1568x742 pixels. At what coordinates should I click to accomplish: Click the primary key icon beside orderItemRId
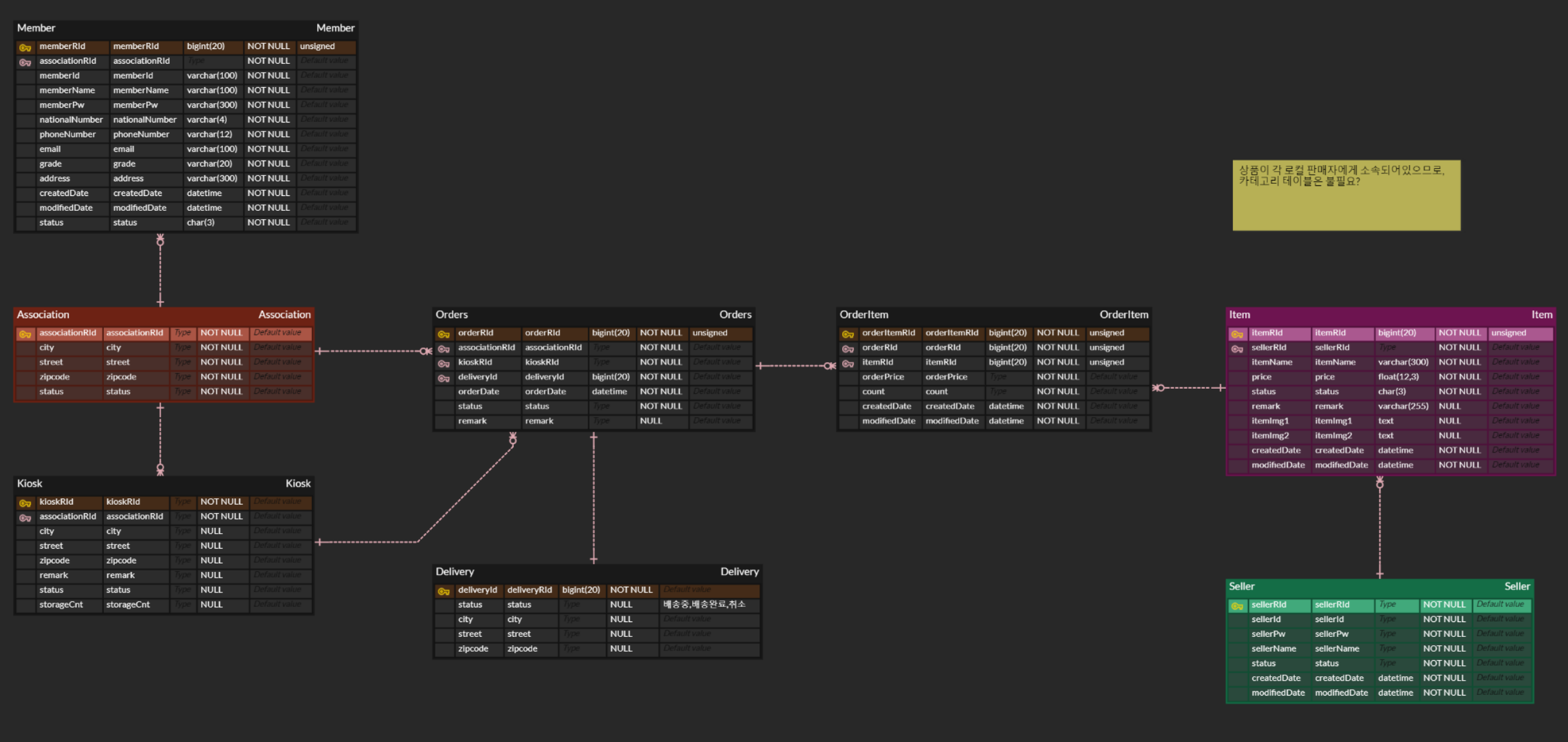(x=847, y=334)
